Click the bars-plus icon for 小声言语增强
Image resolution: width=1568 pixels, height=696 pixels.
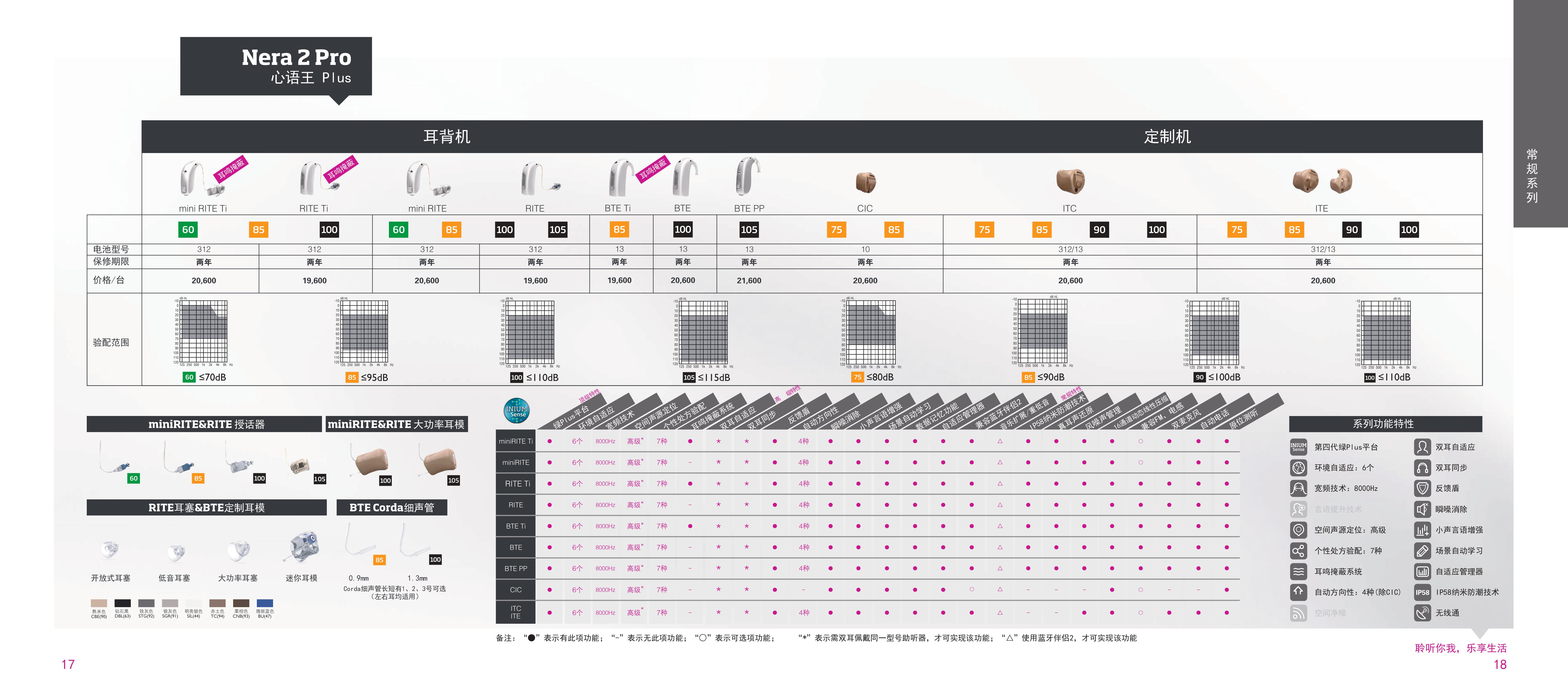click(1423, 530)
